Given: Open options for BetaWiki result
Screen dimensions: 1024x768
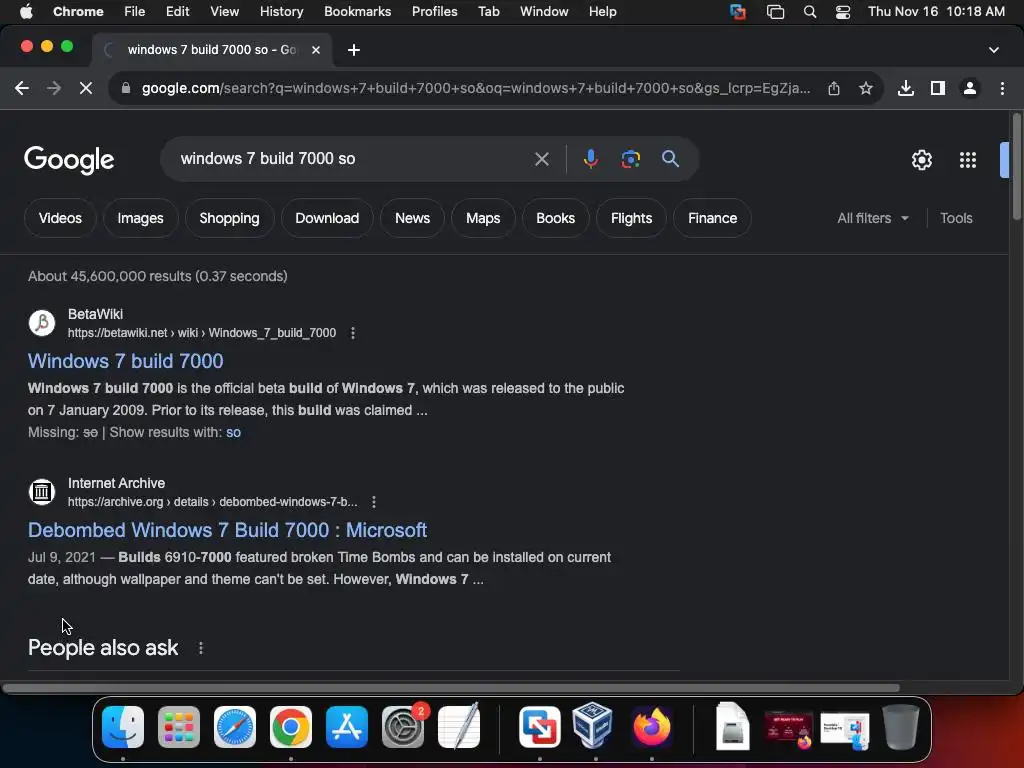Looking at the screenshot, I should pos(353,333).
